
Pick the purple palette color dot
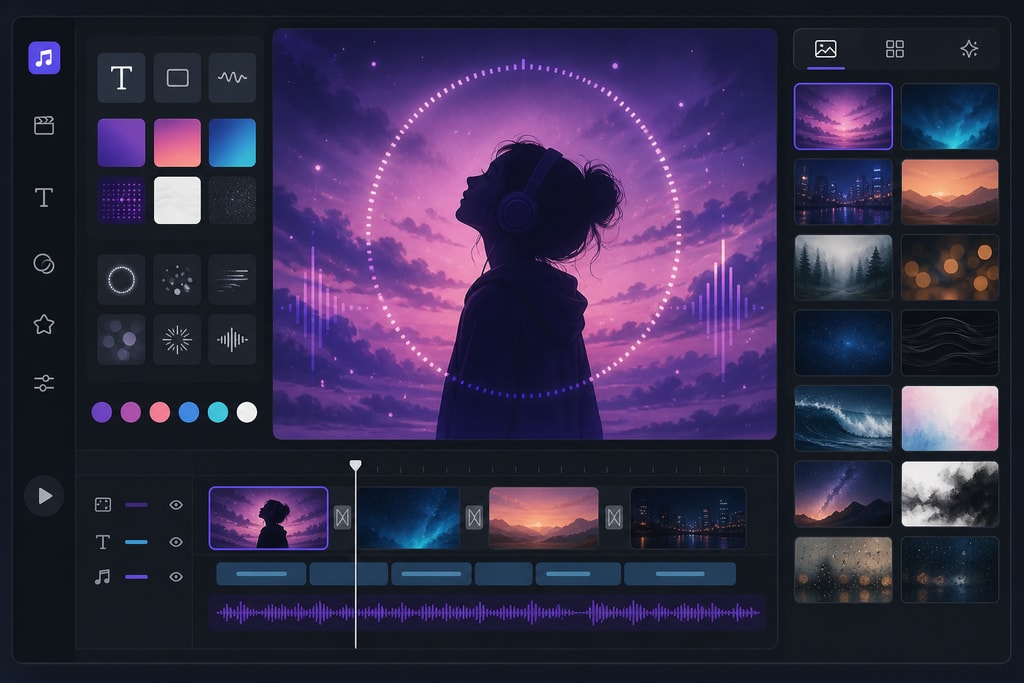point(102,412)
